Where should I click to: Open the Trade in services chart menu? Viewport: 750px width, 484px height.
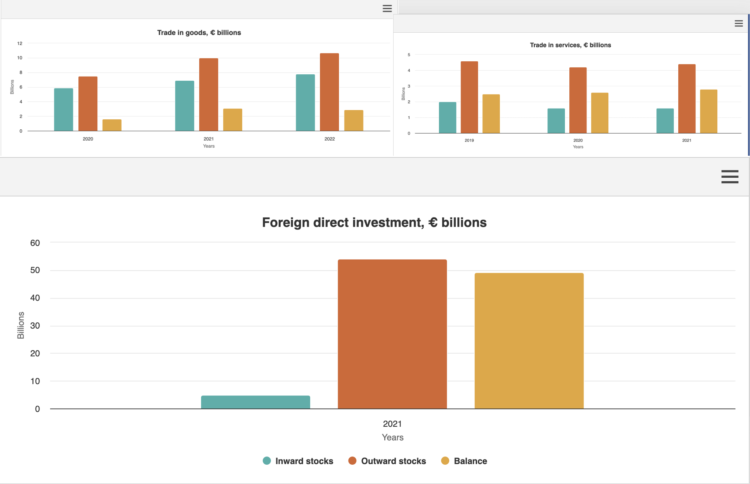[738, 24]
